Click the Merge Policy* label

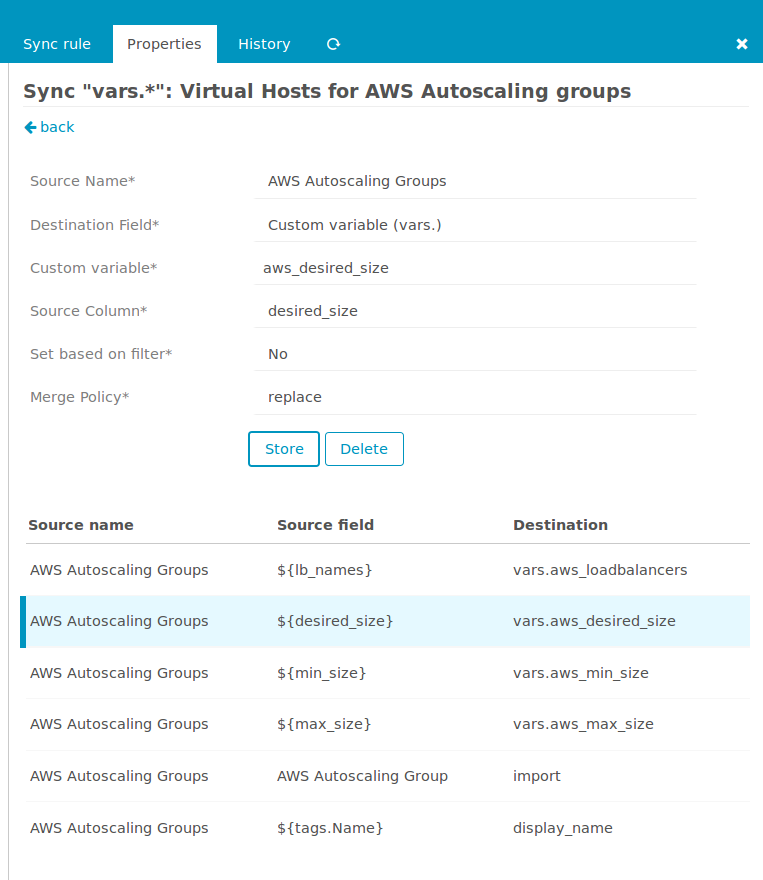pyautogui.click(x=80, y=397)
